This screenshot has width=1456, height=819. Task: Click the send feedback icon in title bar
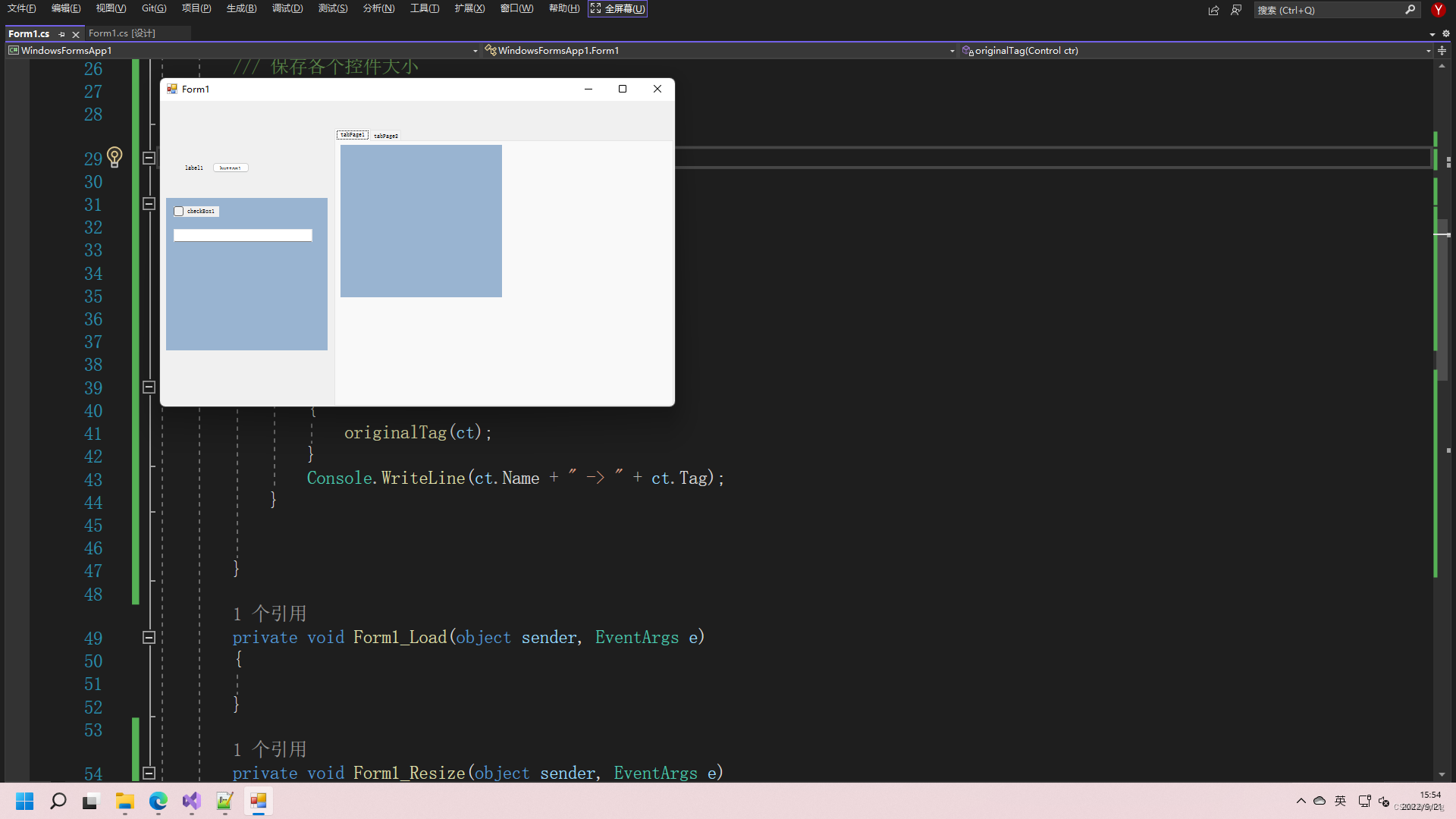1213,10
